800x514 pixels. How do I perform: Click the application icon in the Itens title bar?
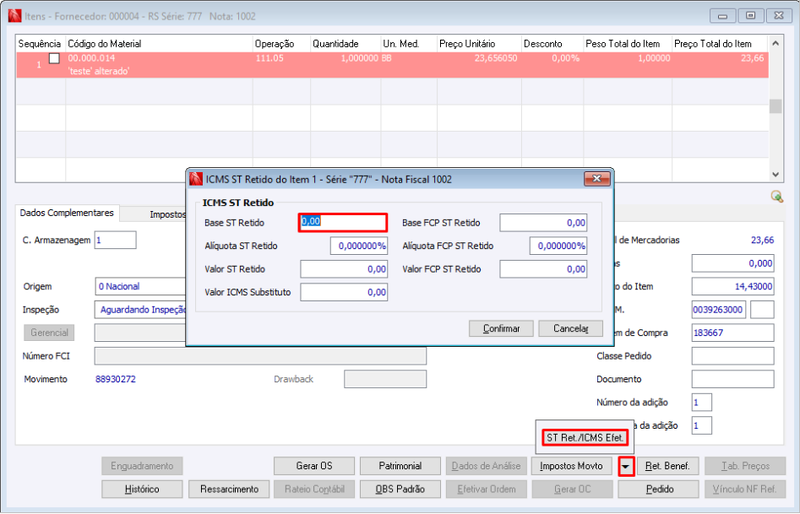[x=14, y=16]
